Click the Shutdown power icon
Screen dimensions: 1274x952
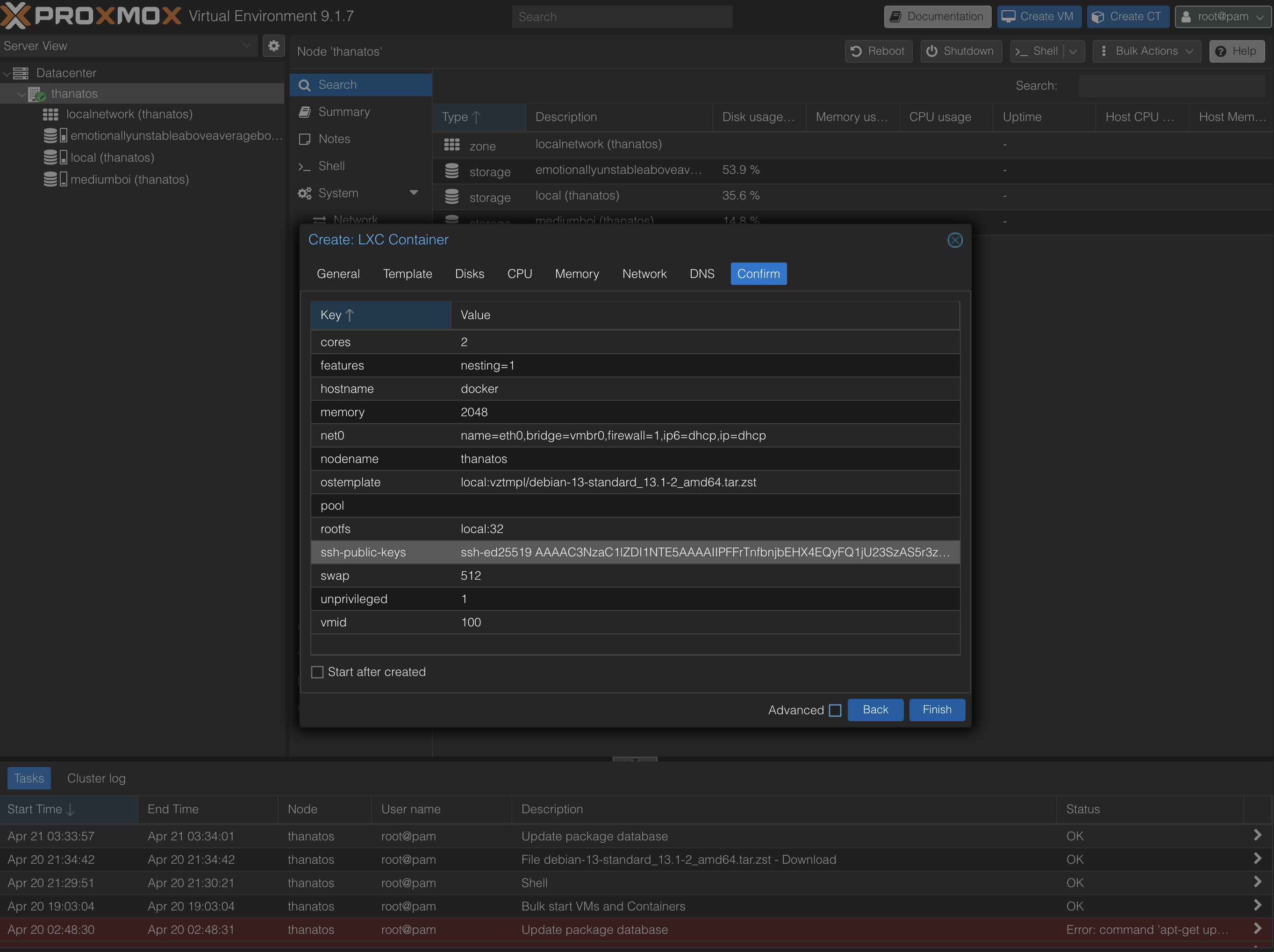click(931, 51)
